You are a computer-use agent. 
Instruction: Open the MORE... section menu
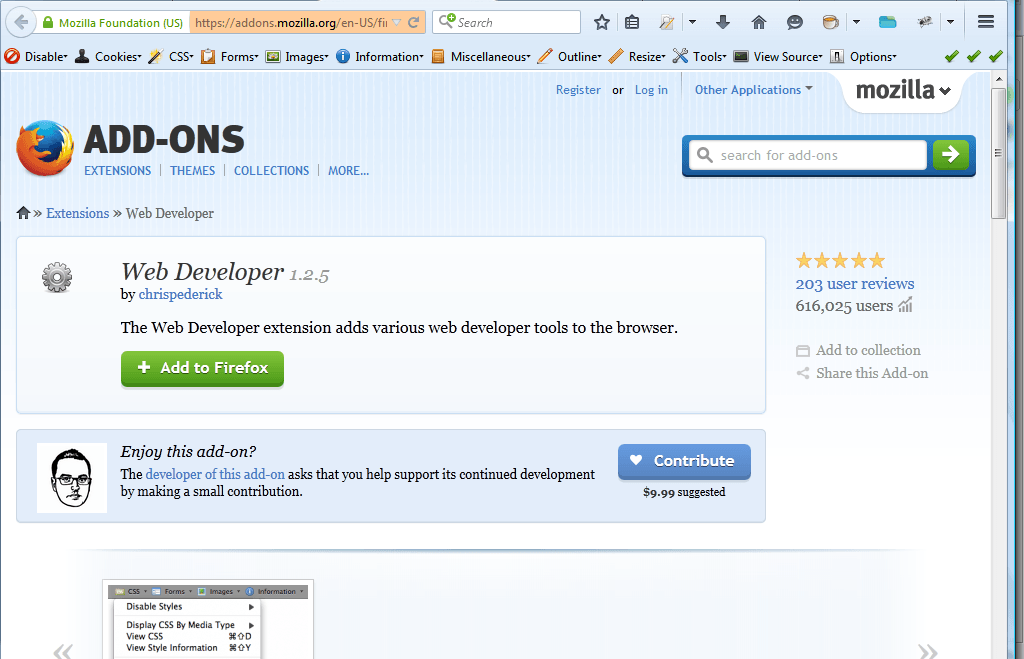pyautogui.click(x=349, y=170)
